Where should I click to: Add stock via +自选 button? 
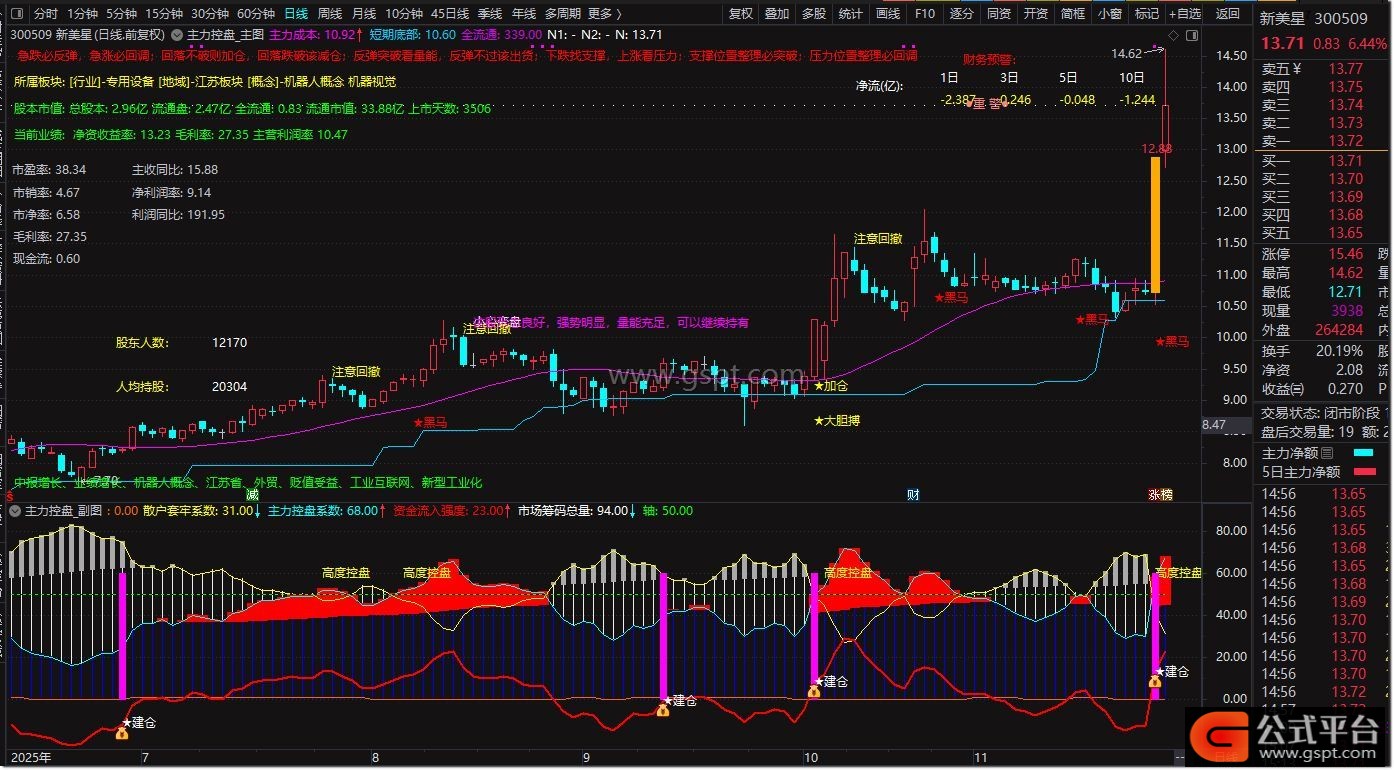click(x=1184, y=14)
